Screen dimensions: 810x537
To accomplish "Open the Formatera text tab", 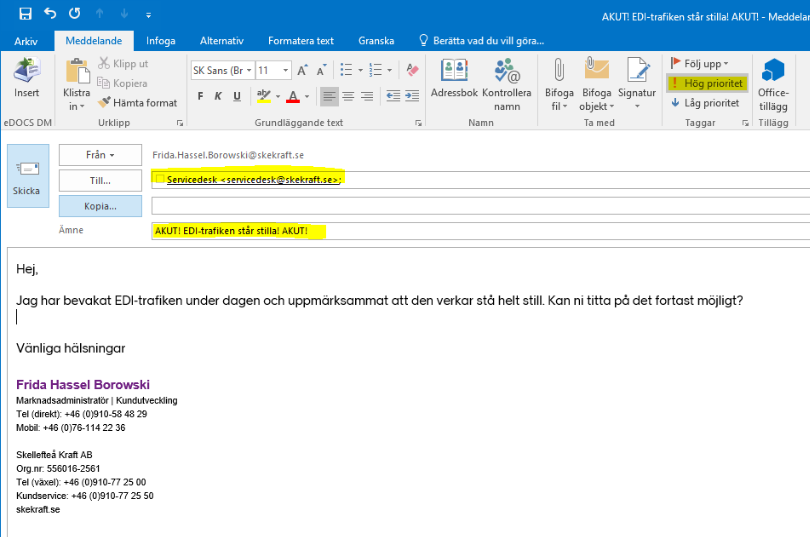I will (300, 41).
